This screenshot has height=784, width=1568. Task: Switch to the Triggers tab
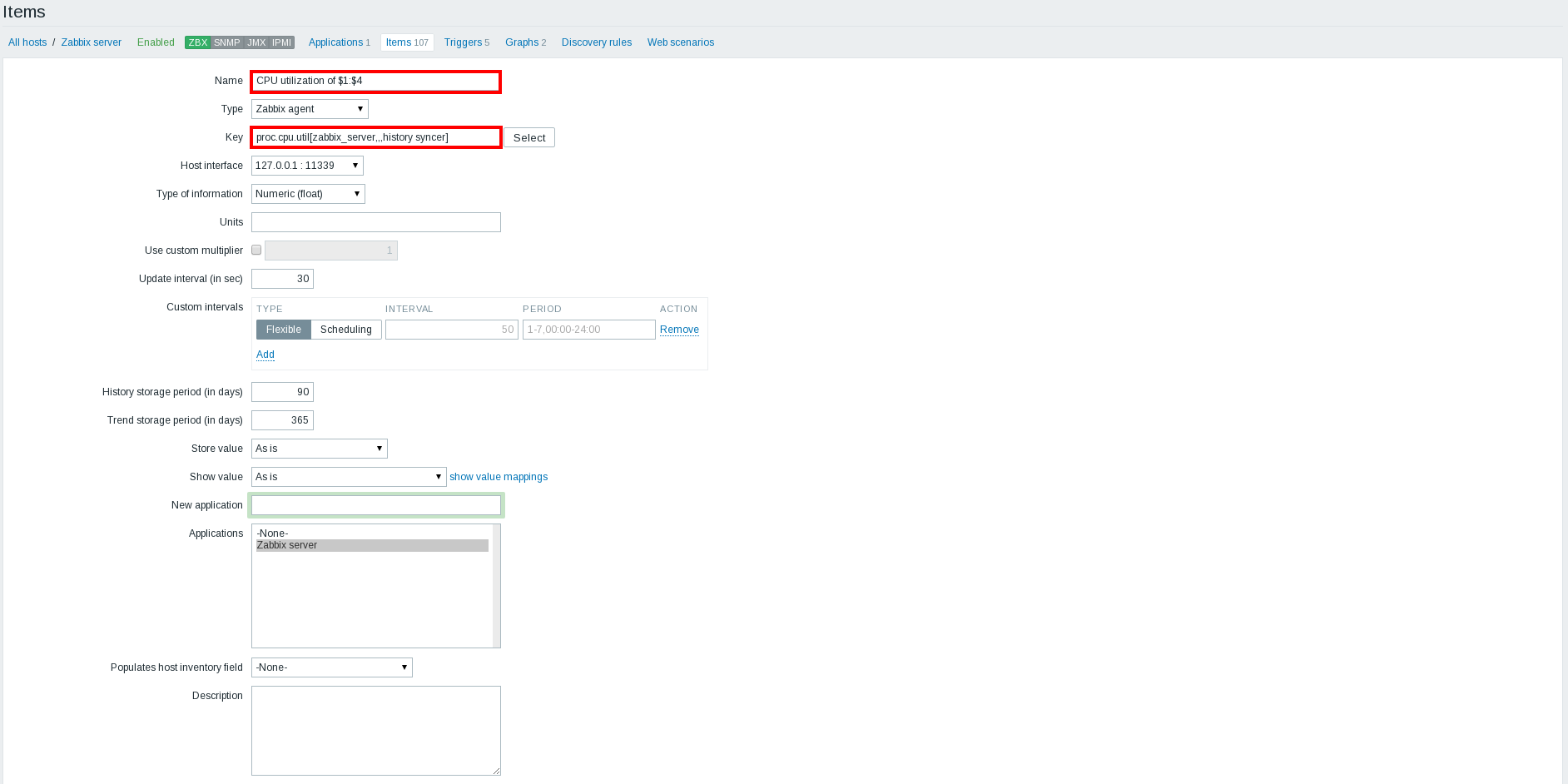(x=462, y=42)
